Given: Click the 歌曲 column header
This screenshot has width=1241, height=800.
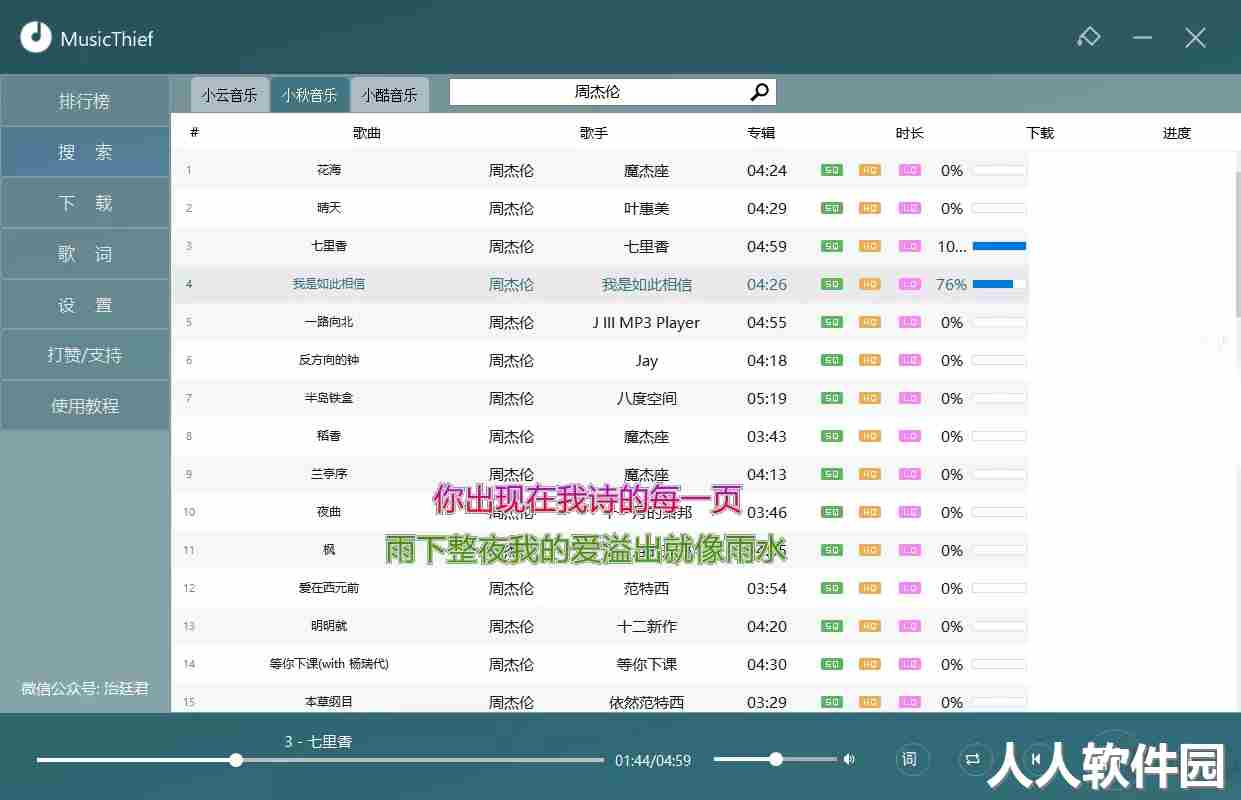Looking at the screenshot, I should point(367,133).
